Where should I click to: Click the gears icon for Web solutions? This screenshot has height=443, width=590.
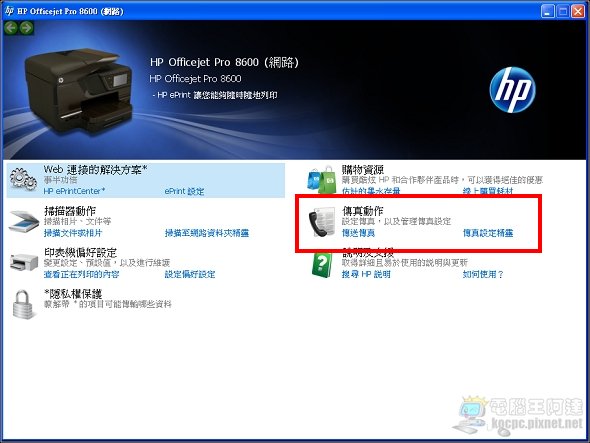[23, 179]
